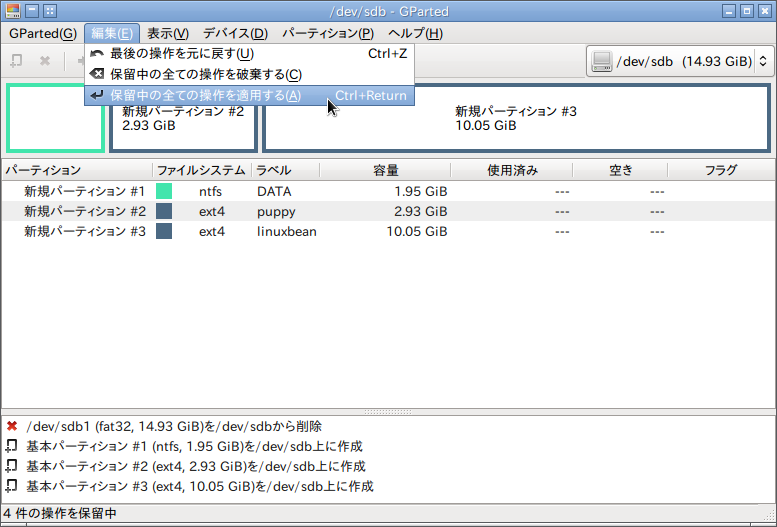The height and width of the screenshot is (527, 777).
Task: Select 最後の操作を元に戻す(U) menu item
Action: (249, 54)
